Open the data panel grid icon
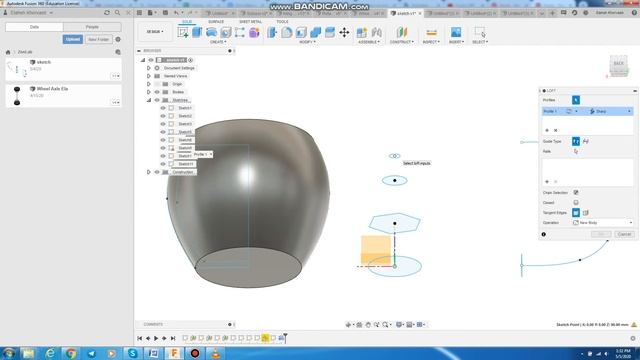Screen dimensions: 640x360 pyautogui.click(x=139, y=13)
